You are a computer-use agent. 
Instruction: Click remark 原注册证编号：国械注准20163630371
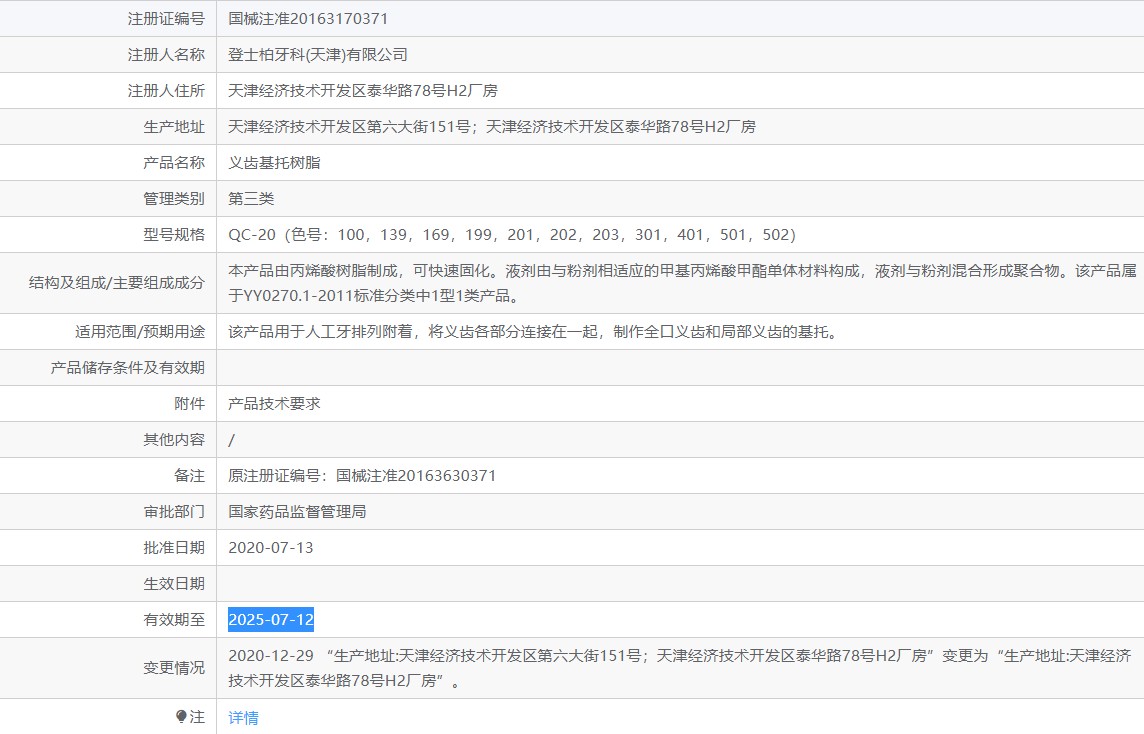coord(362,476)
